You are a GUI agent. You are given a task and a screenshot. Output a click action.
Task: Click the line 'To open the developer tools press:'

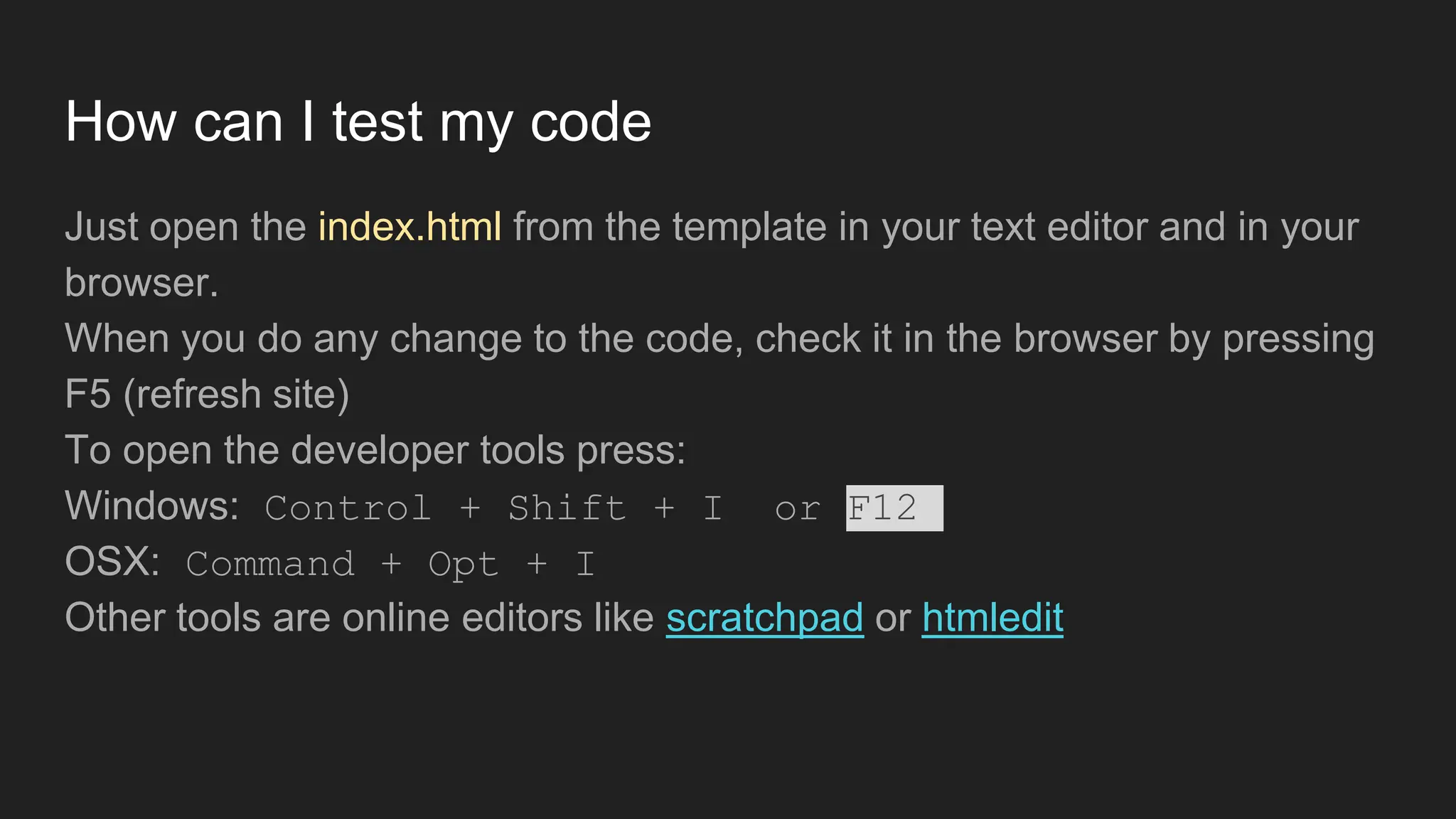pos(375,450)
